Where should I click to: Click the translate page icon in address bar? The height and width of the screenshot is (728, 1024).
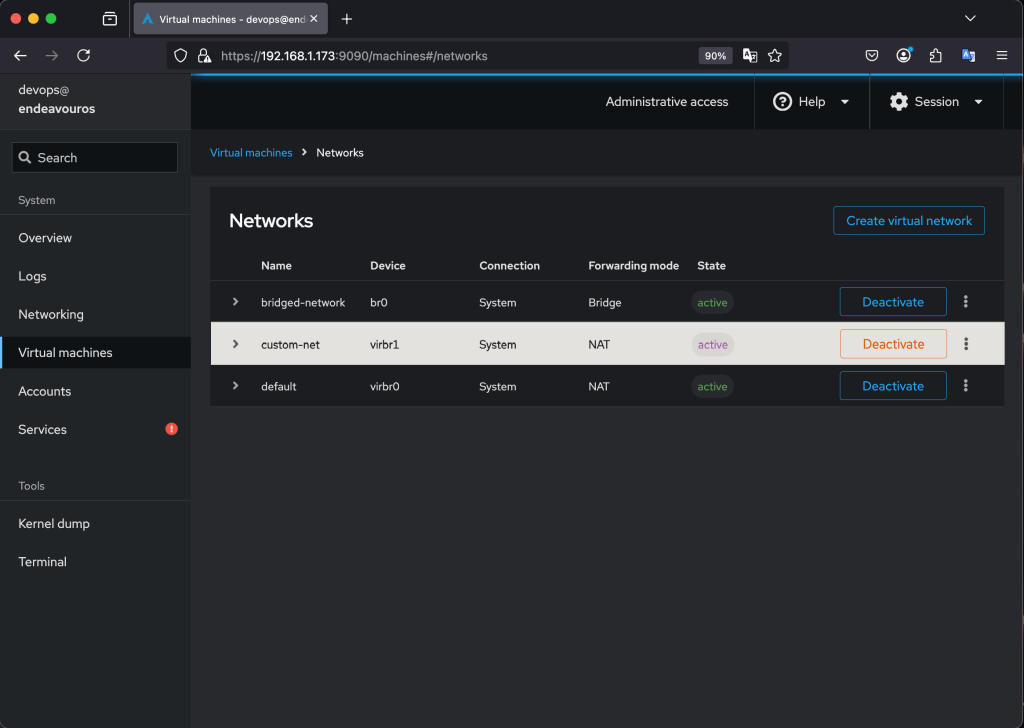750,56
